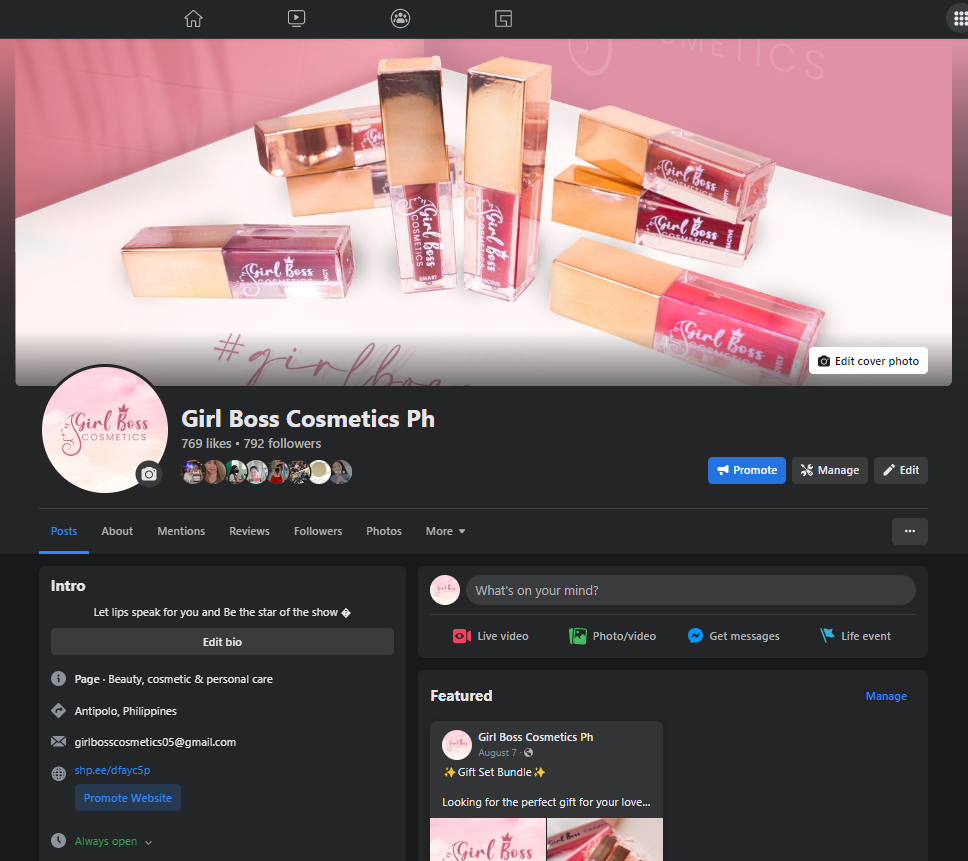This screenshot has height=861, width=968.
Task: Click the featured post author avatar
Action: 457,744
